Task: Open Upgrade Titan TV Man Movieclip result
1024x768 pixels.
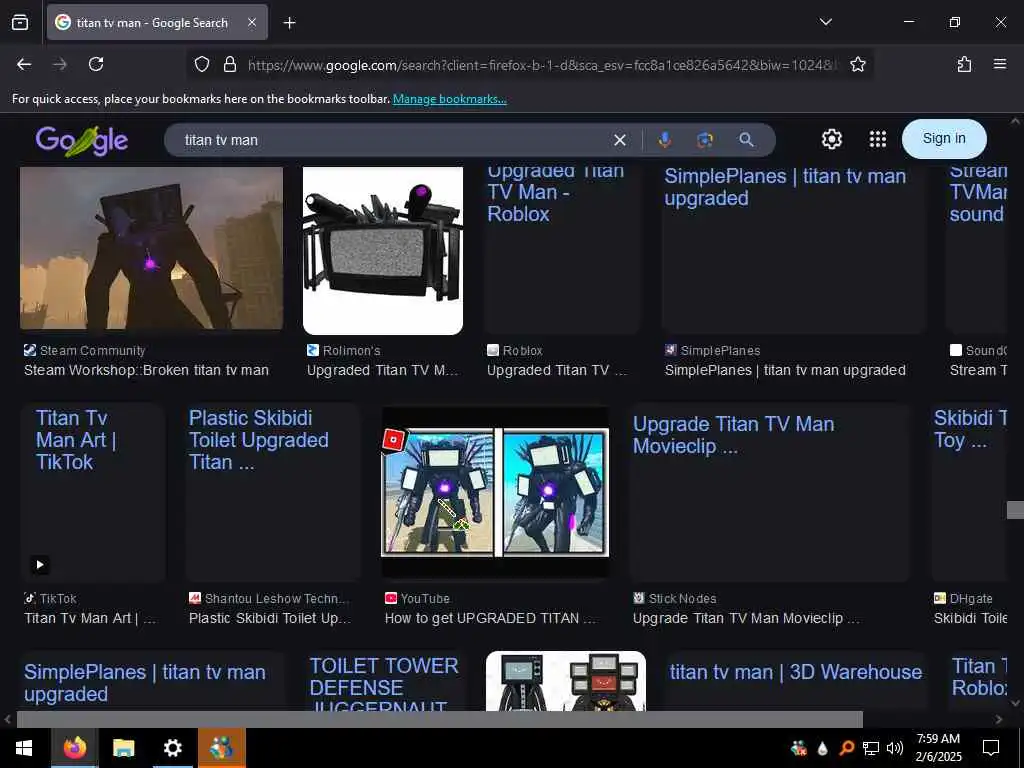Action: click(769, 493)
